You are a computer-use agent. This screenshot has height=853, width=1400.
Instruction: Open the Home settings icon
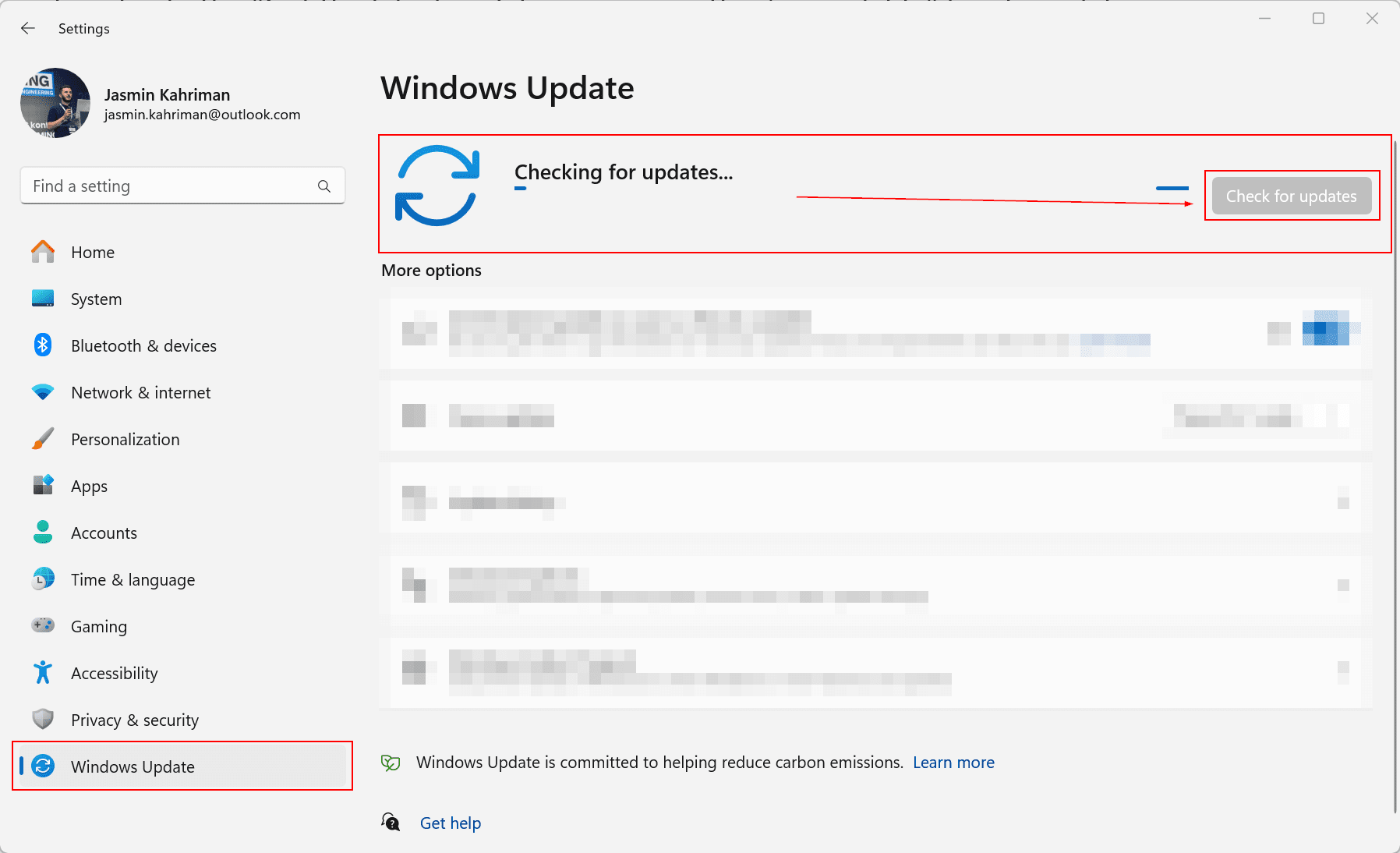(43, 252)
